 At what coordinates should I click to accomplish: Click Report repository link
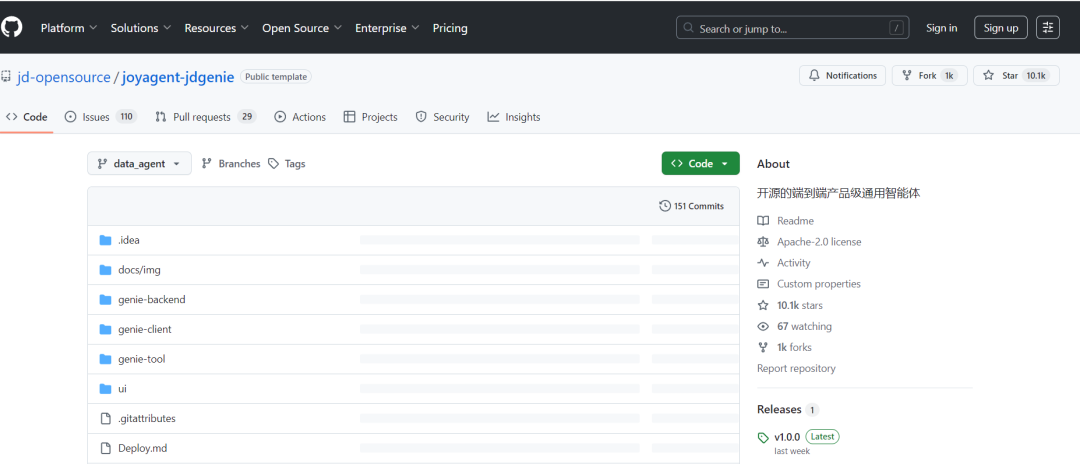tap(796, 368)
